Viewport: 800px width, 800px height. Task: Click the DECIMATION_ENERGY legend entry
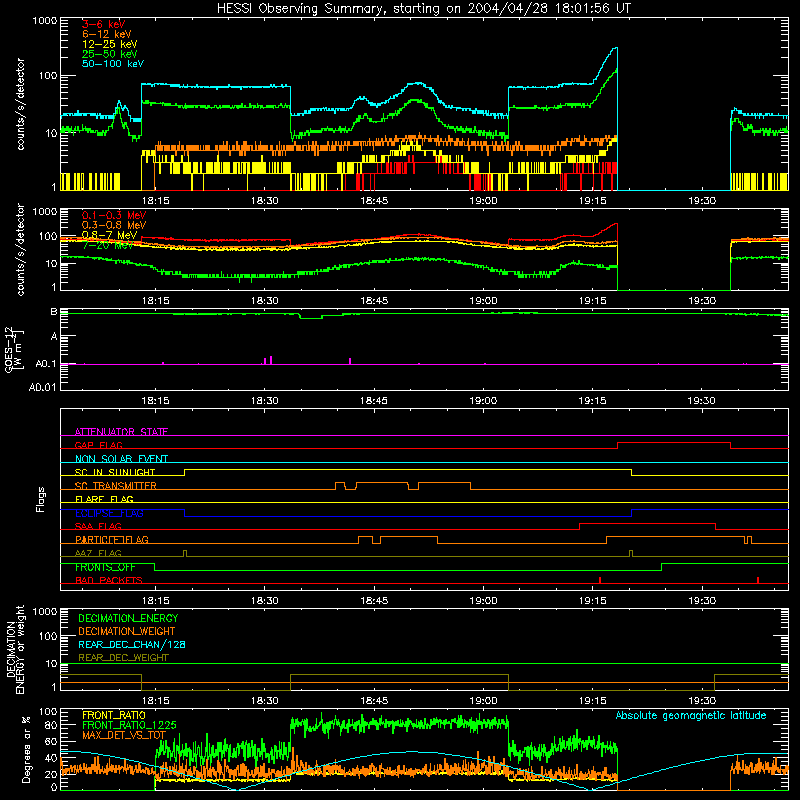click(x=128, y=618)
